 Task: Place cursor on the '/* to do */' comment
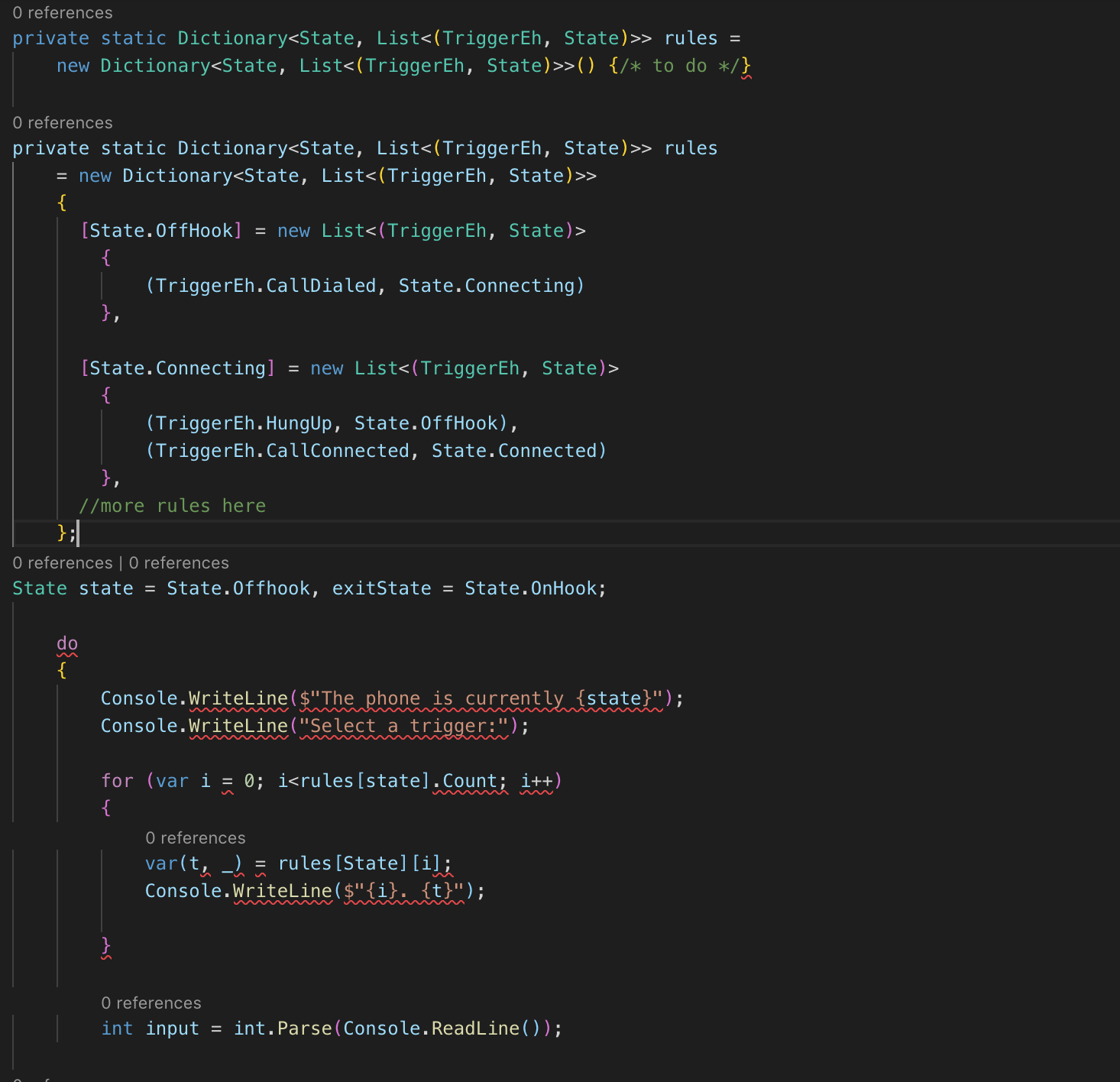pyautogui.click(x=679, y=66)
